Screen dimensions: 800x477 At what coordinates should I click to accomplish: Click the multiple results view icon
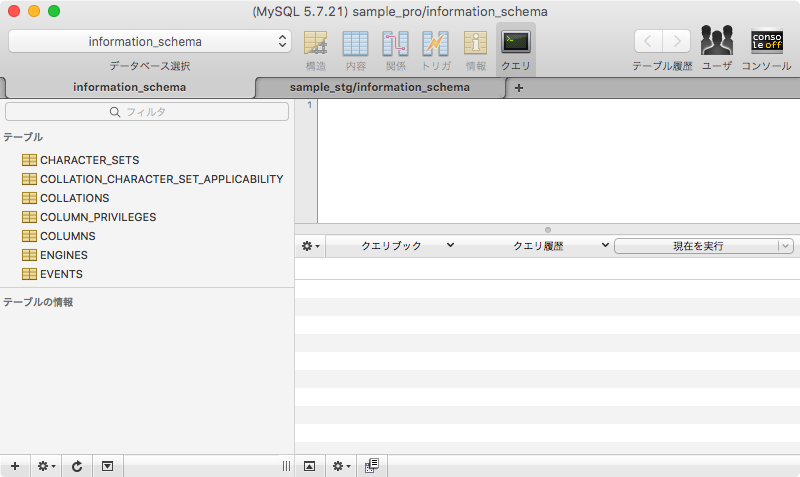pos(372,466)
